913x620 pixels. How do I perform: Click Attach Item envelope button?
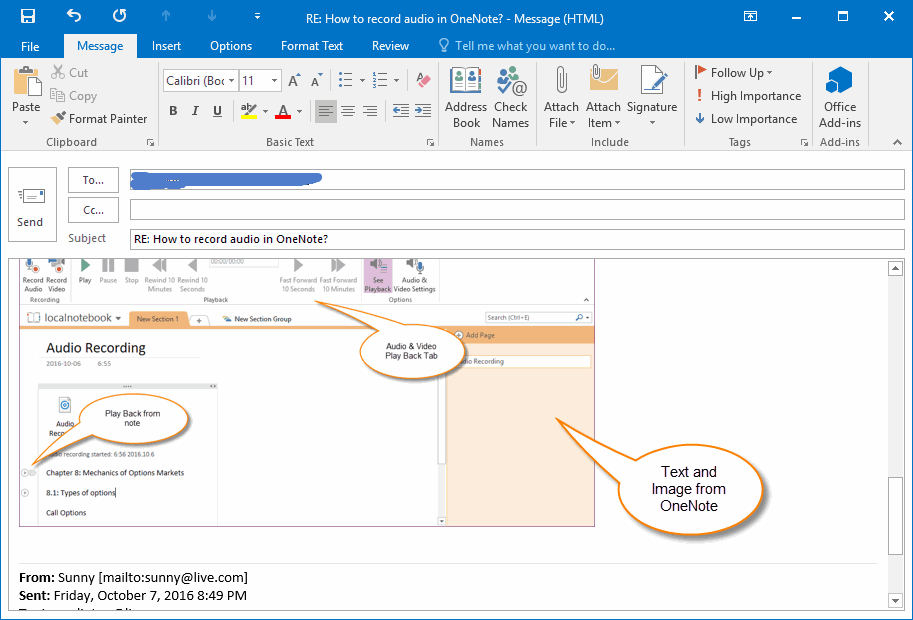click(x=603, y=97)
